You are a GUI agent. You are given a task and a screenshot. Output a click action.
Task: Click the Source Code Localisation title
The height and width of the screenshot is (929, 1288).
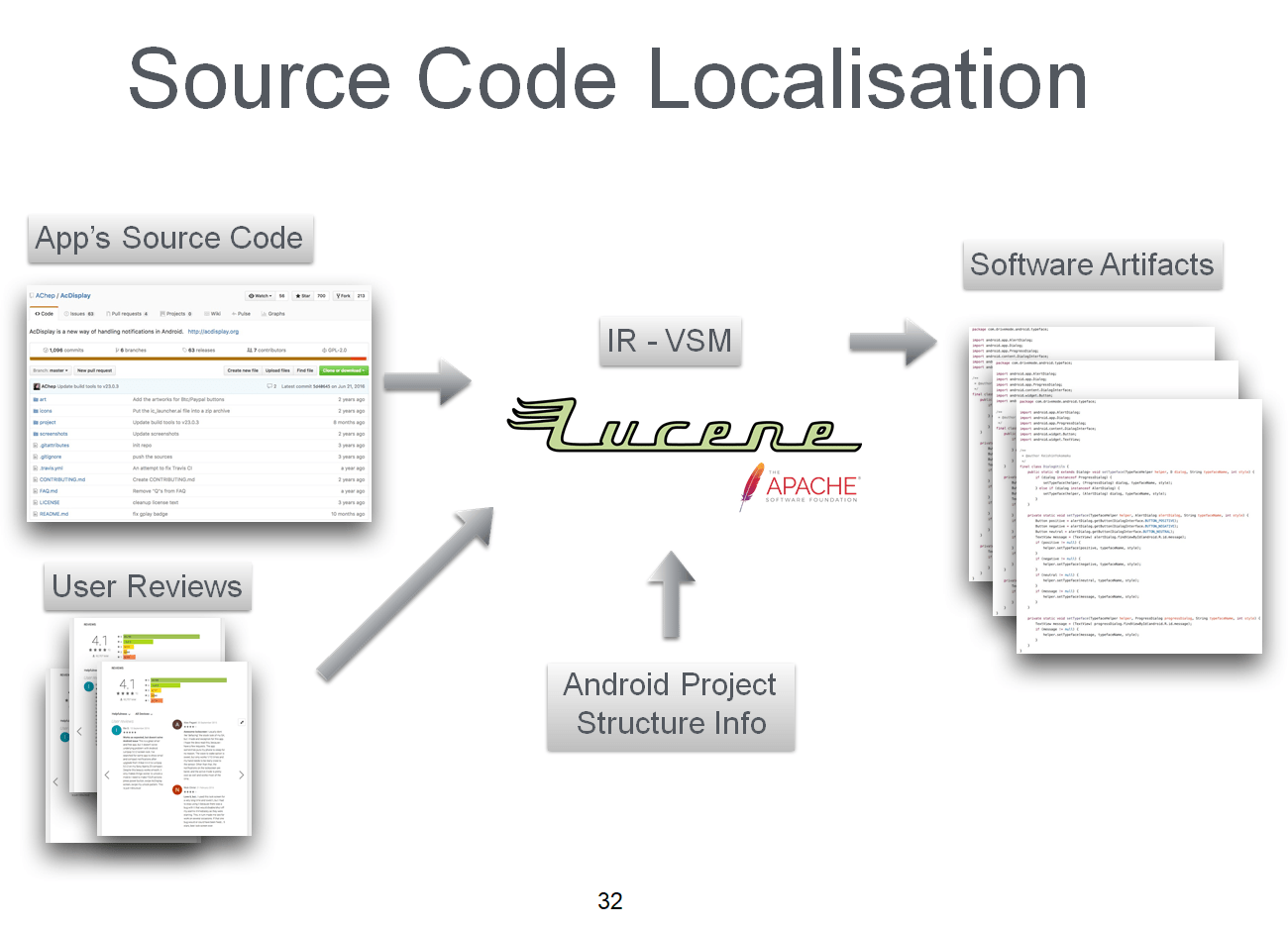click(608, 79)
